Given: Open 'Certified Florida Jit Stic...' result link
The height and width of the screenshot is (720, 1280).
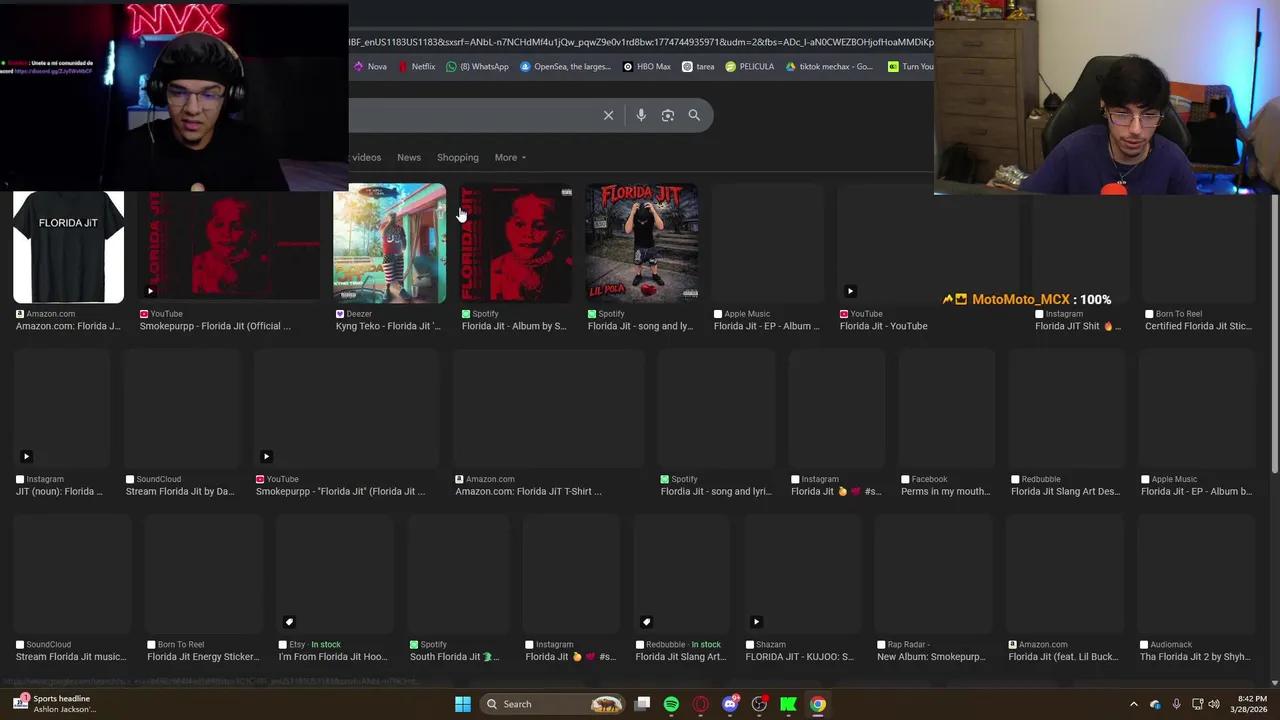Looking at the screenshot, I should click(1198, 326).
